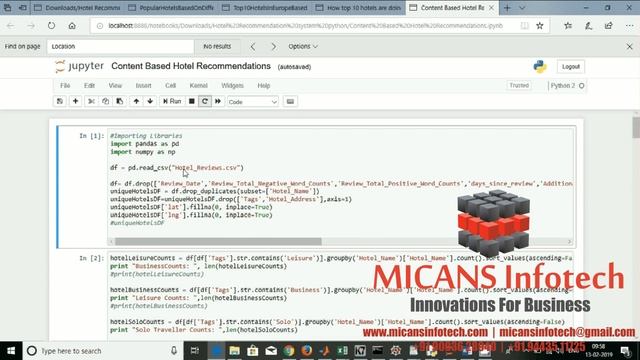This screenshot has width=640, height=360.
Task: Cut selected cells with scissors icon
Action: click(x=91, y=101)
